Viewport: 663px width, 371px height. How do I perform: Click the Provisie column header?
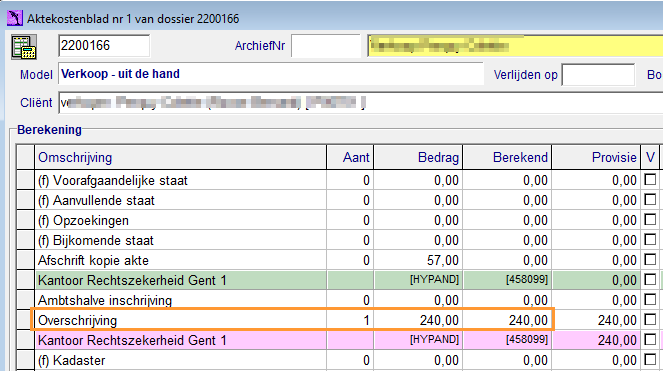pos(596,157)
